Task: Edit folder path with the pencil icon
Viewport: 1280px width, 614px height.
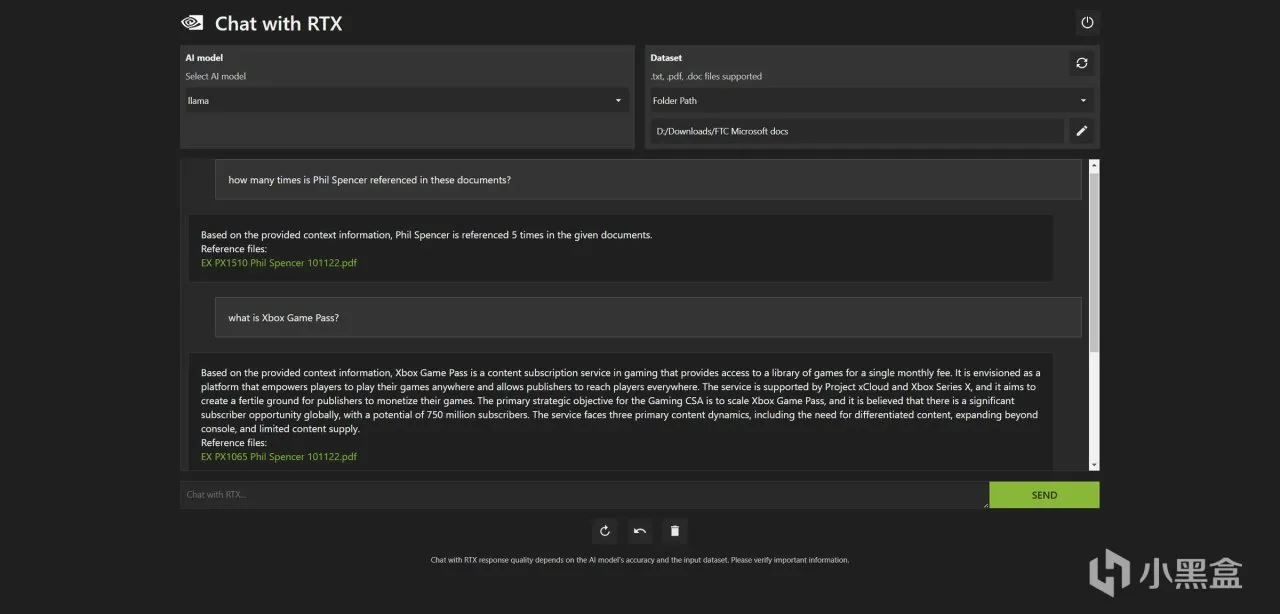Action: pyautogui.click(x=1081, y=131)
